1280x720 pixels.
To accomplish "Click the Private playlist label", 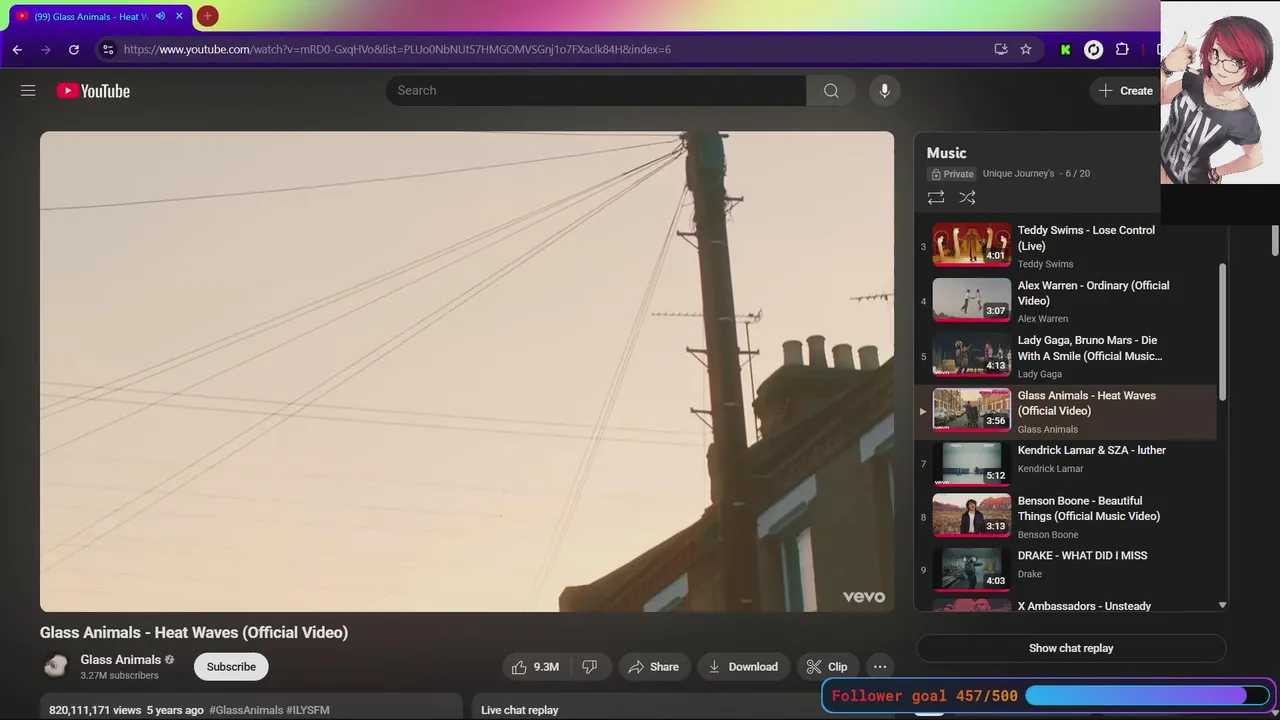I will click(x=951, y=174).
